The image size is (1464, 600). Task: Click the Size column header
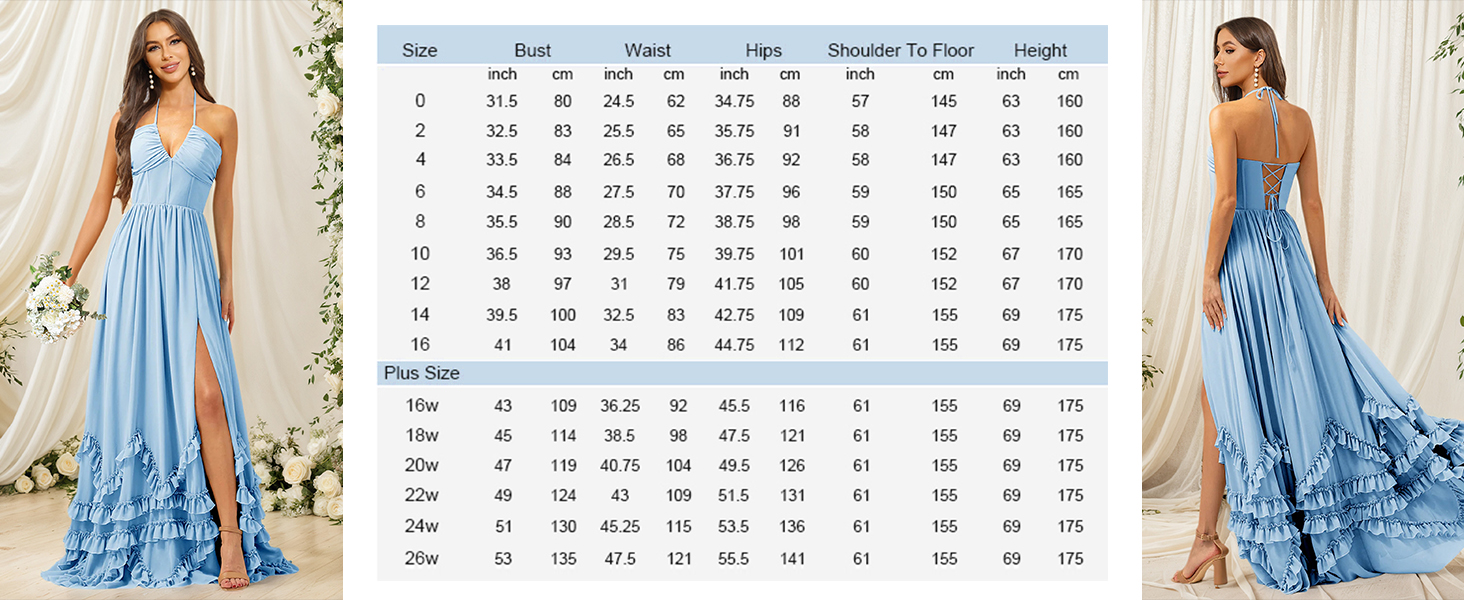click(x=419, y=50)
